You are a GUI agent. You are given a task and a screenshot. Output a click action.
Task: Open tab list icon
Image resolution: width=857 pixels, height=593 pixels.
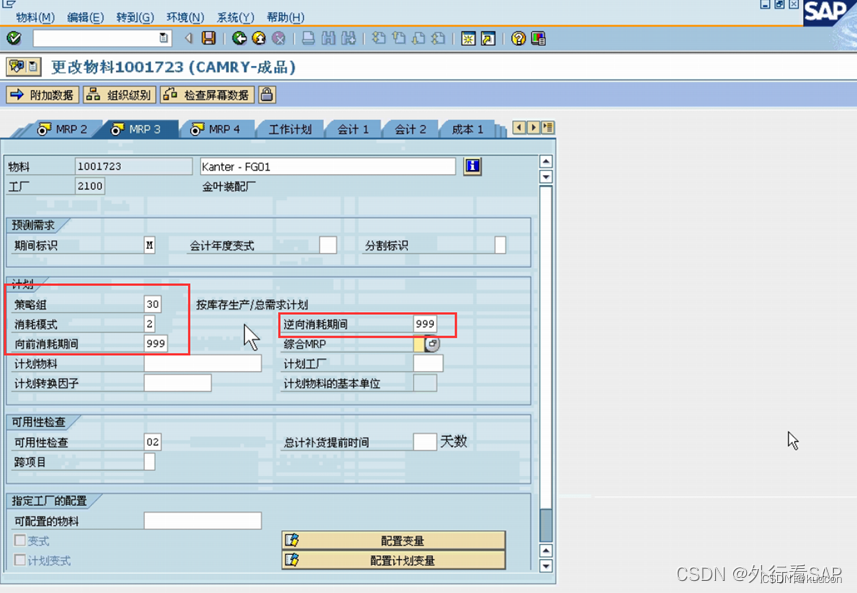click(548, 128)
